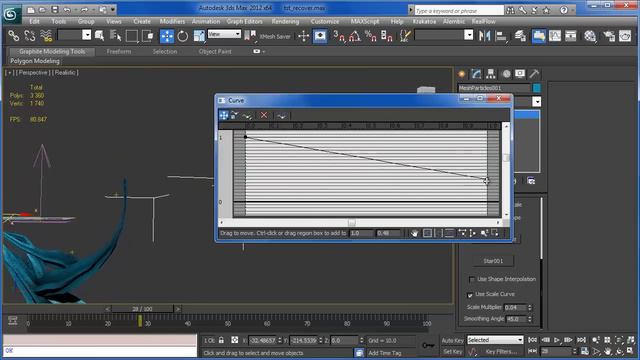
Task: Activate the Select and Rotate tool
Action: point(182,36)
